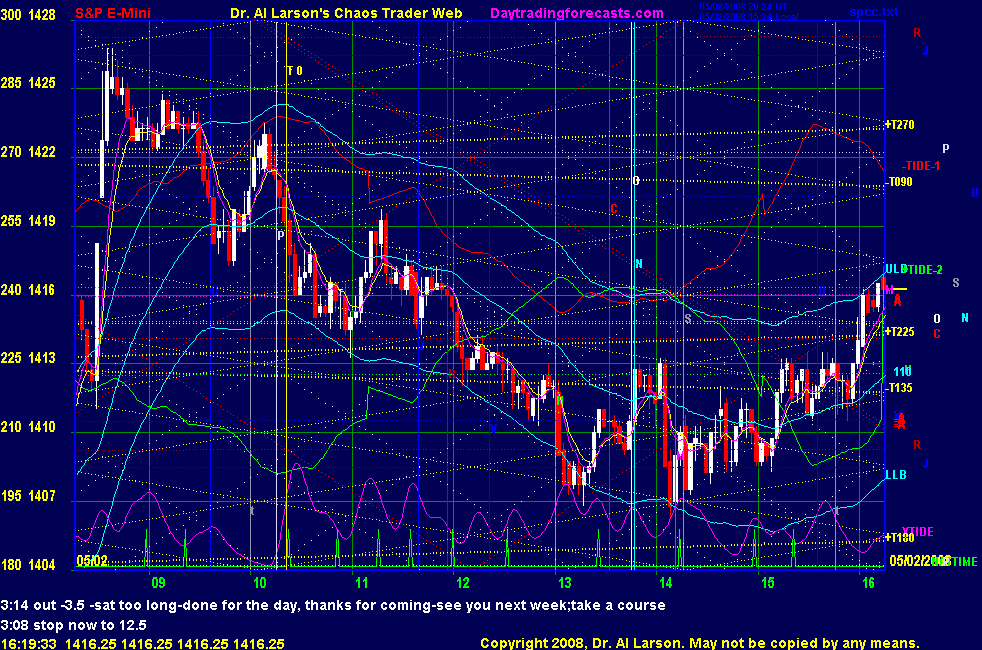Click the '3:08 stop now to 12.5' comment
The width and height of the screenshot is (982, 650).
73,625
